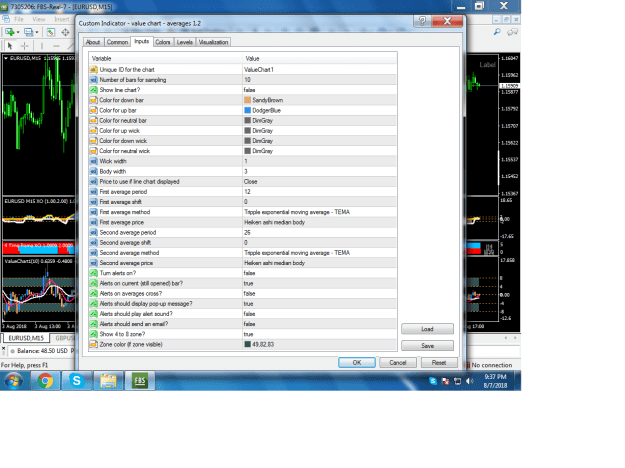Choose the vertical line drawing tool
Screen dimensions: 625x468
pos(42,46)
